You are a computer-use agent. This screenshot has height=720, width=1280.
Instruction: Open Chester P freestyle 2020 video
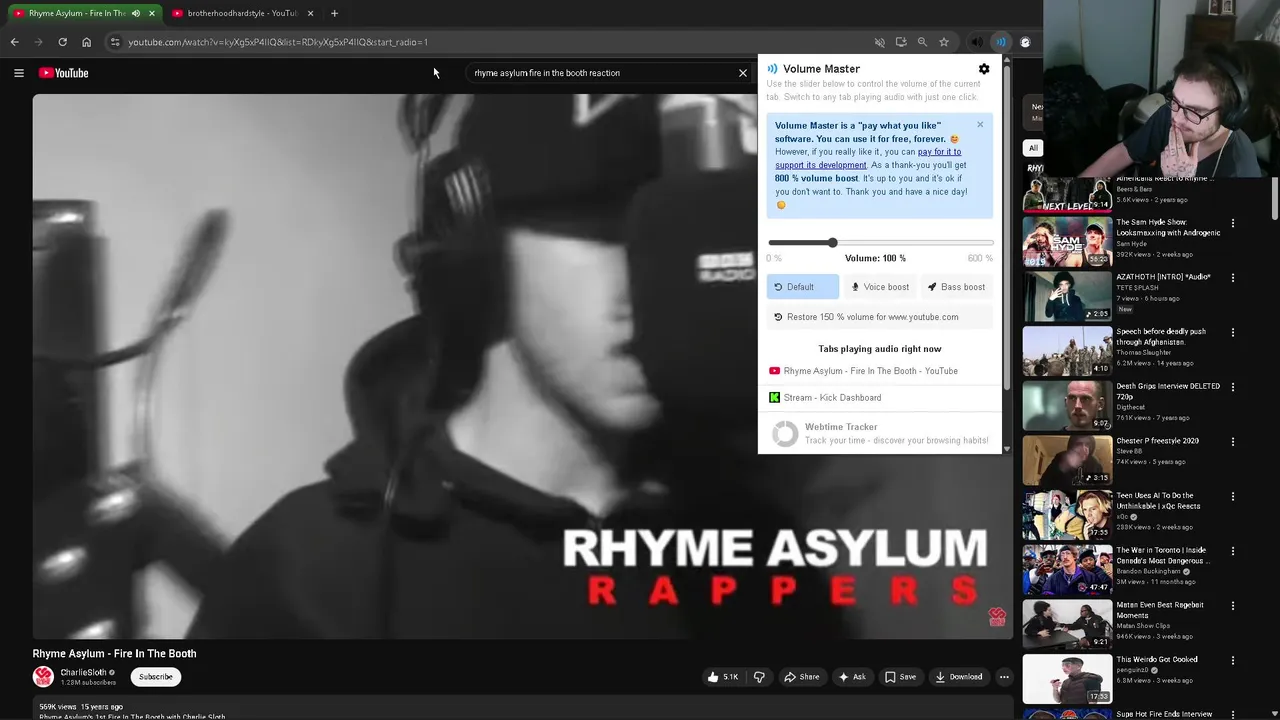(x=1067, y=460)
